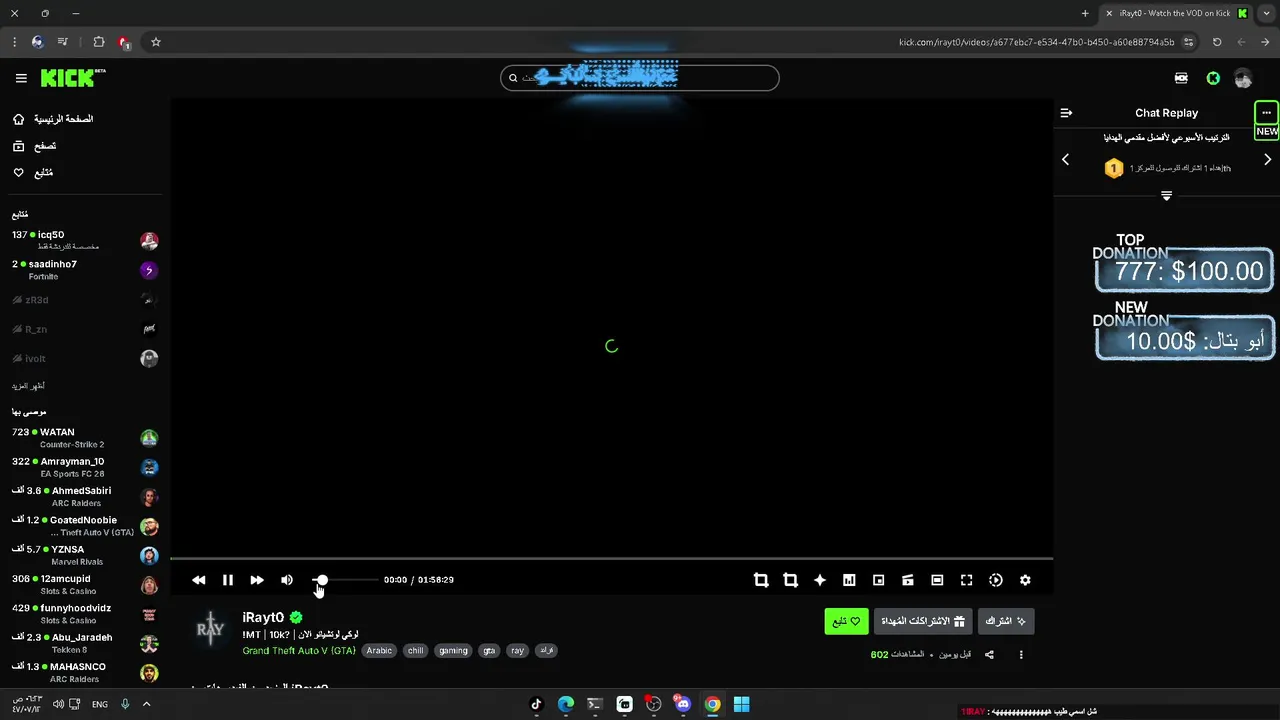Open the iRayt0 channel name link

point(263,617)
